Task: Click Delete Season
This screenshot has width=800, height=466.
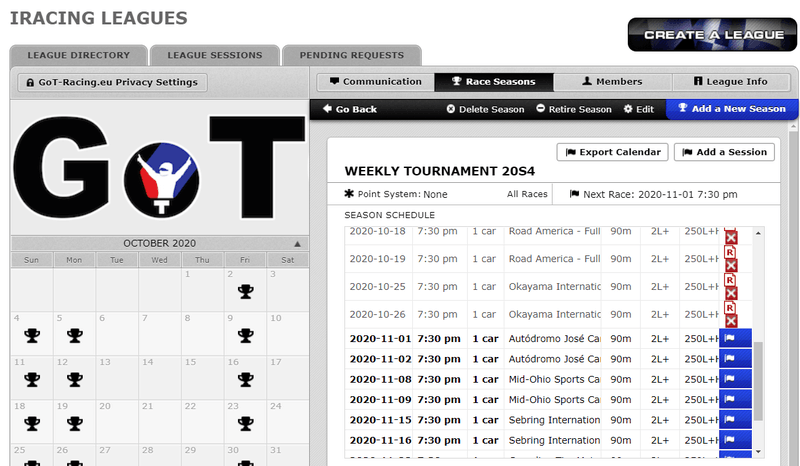Action: coord(485,109)
